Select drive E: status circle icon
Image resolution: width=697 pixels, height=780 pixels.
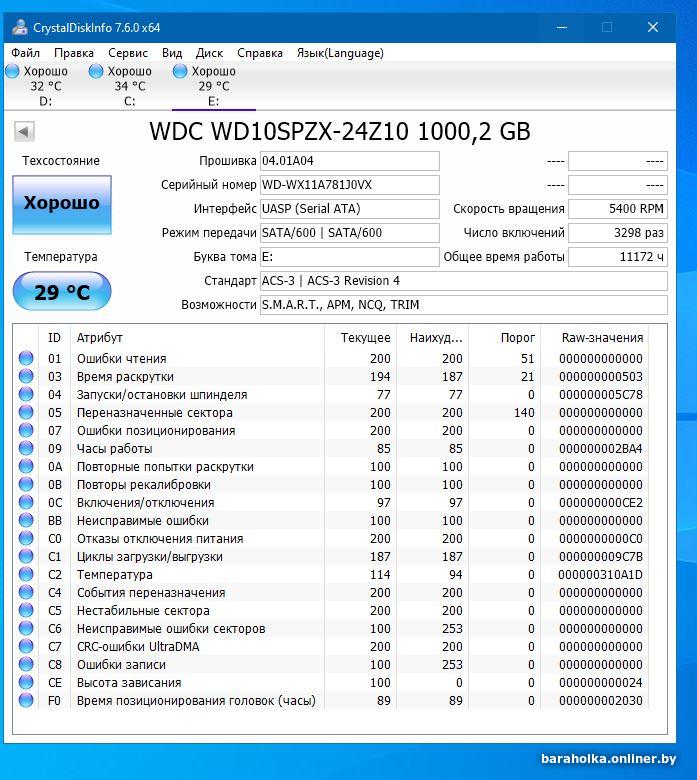coord(180,71)
